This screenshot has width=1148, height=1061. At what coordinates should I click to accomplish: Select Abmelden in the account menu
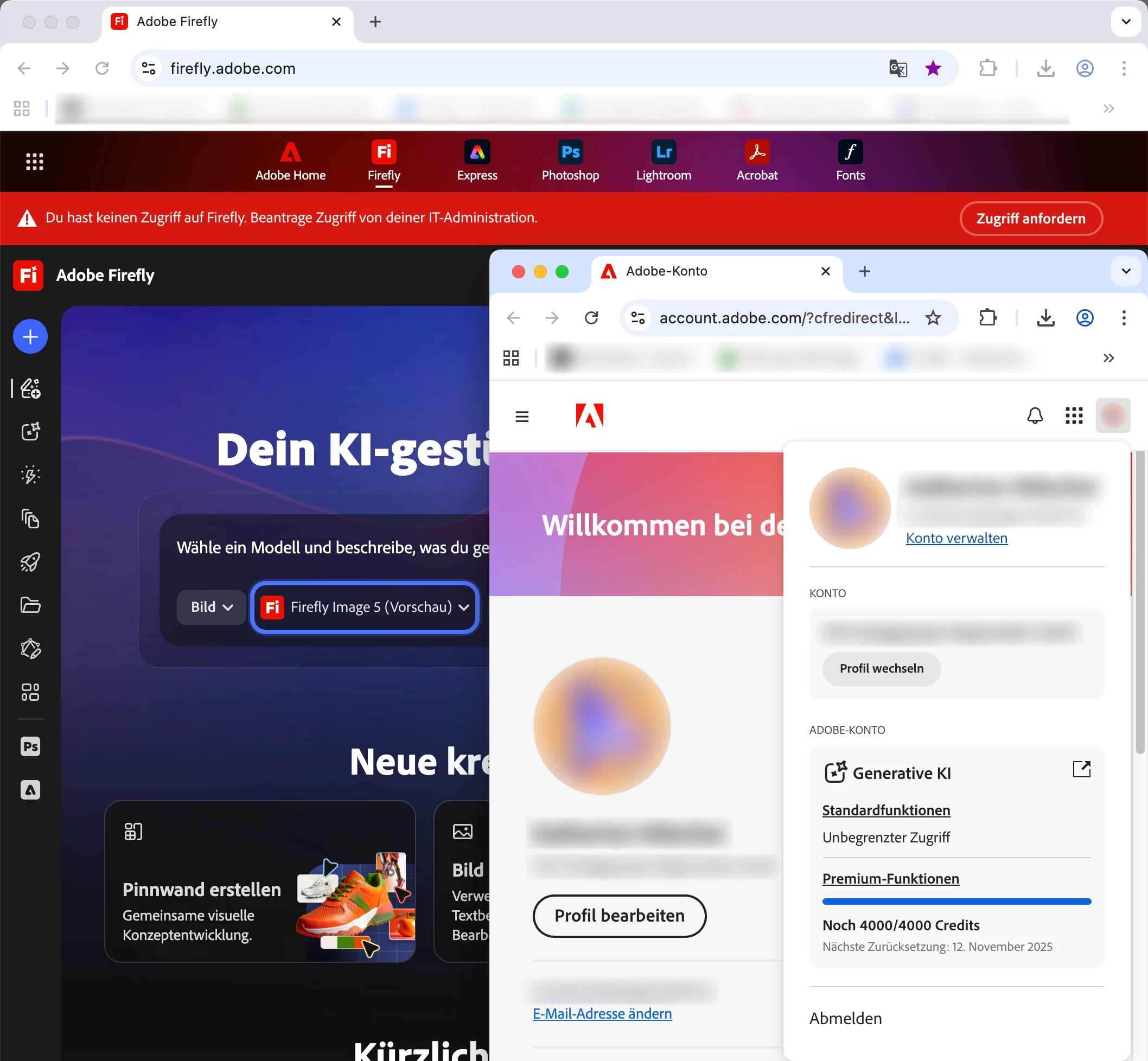tap(845, 1018)
